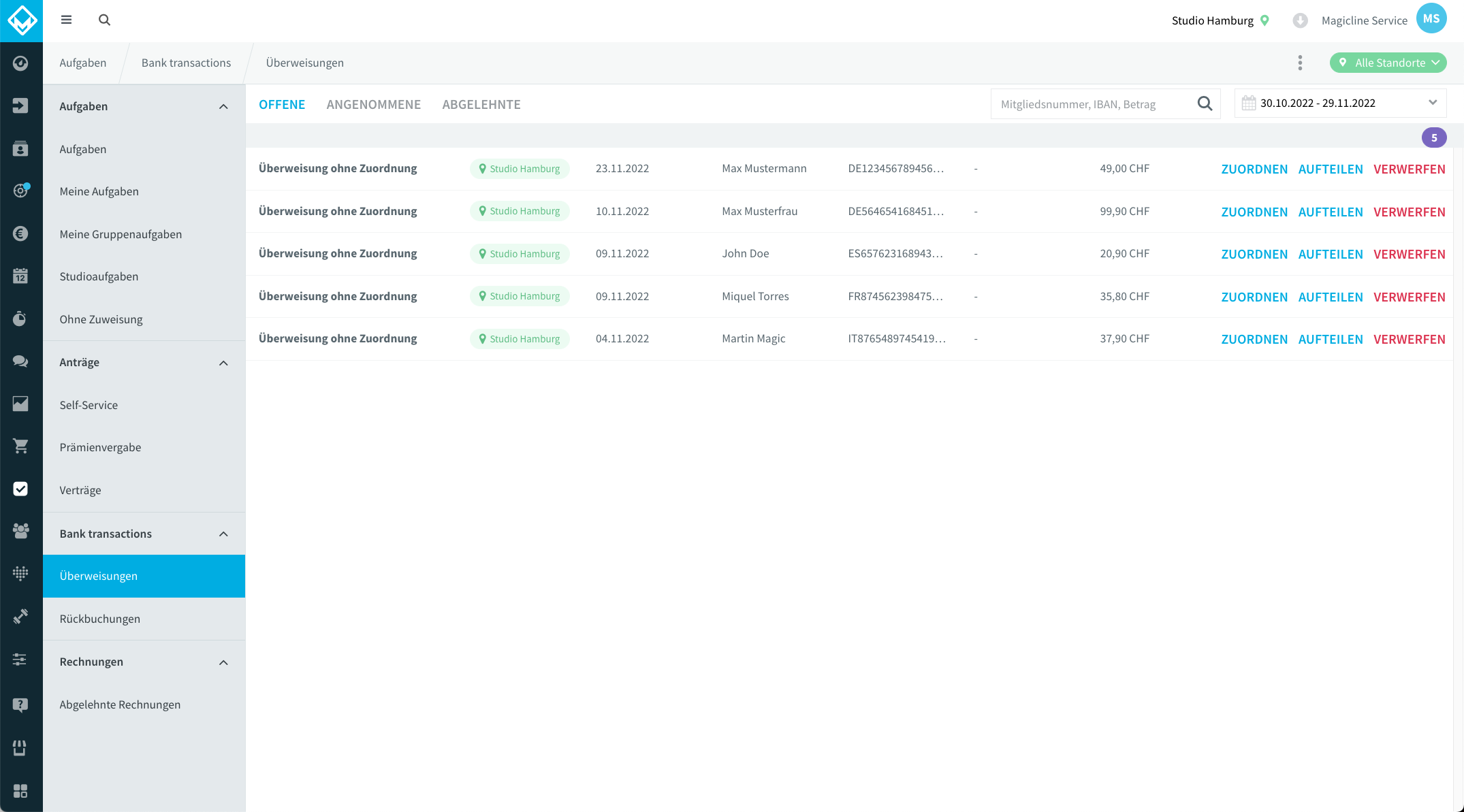The height and width of the screenshot is (812, 1464).
Task: Open Self-Service in sidebar
Action: coord(144,405)
